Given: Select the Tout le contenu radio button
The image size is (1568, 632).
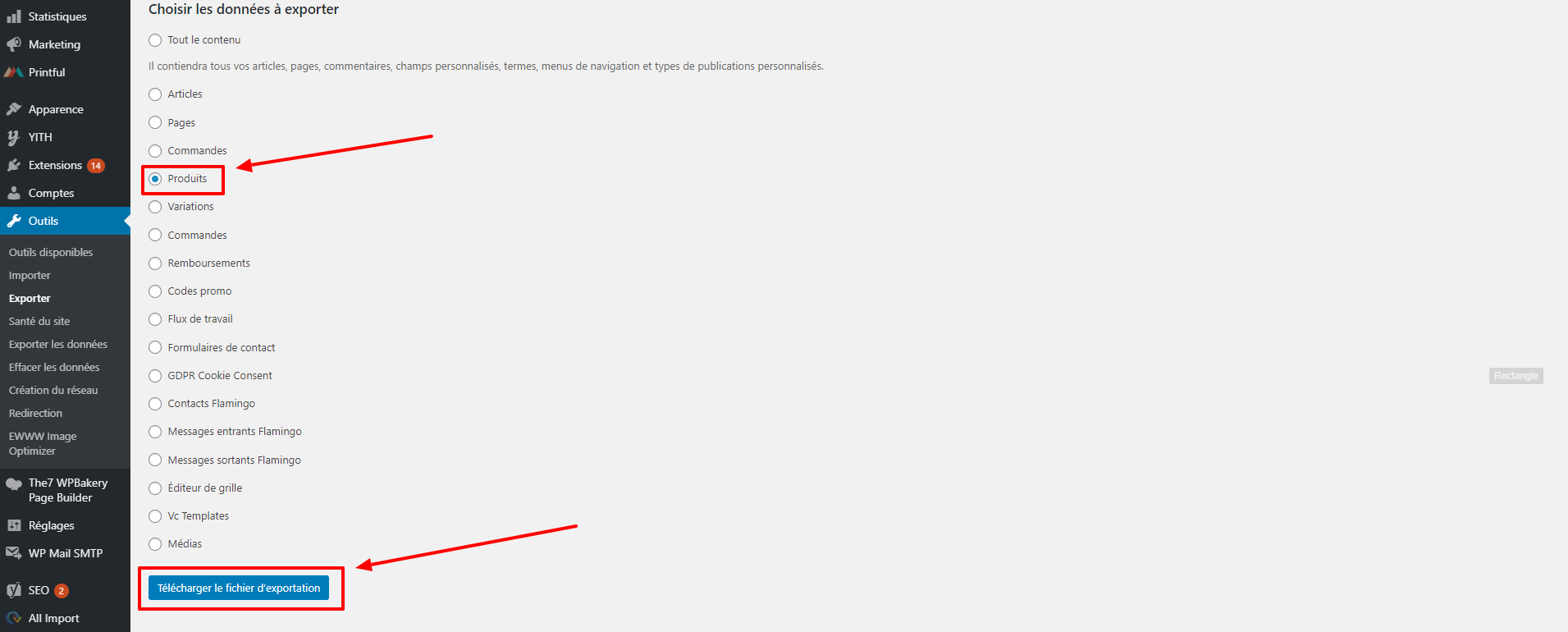Looking at the screenshot, I should pyautogui.click(x=155, y=40).
